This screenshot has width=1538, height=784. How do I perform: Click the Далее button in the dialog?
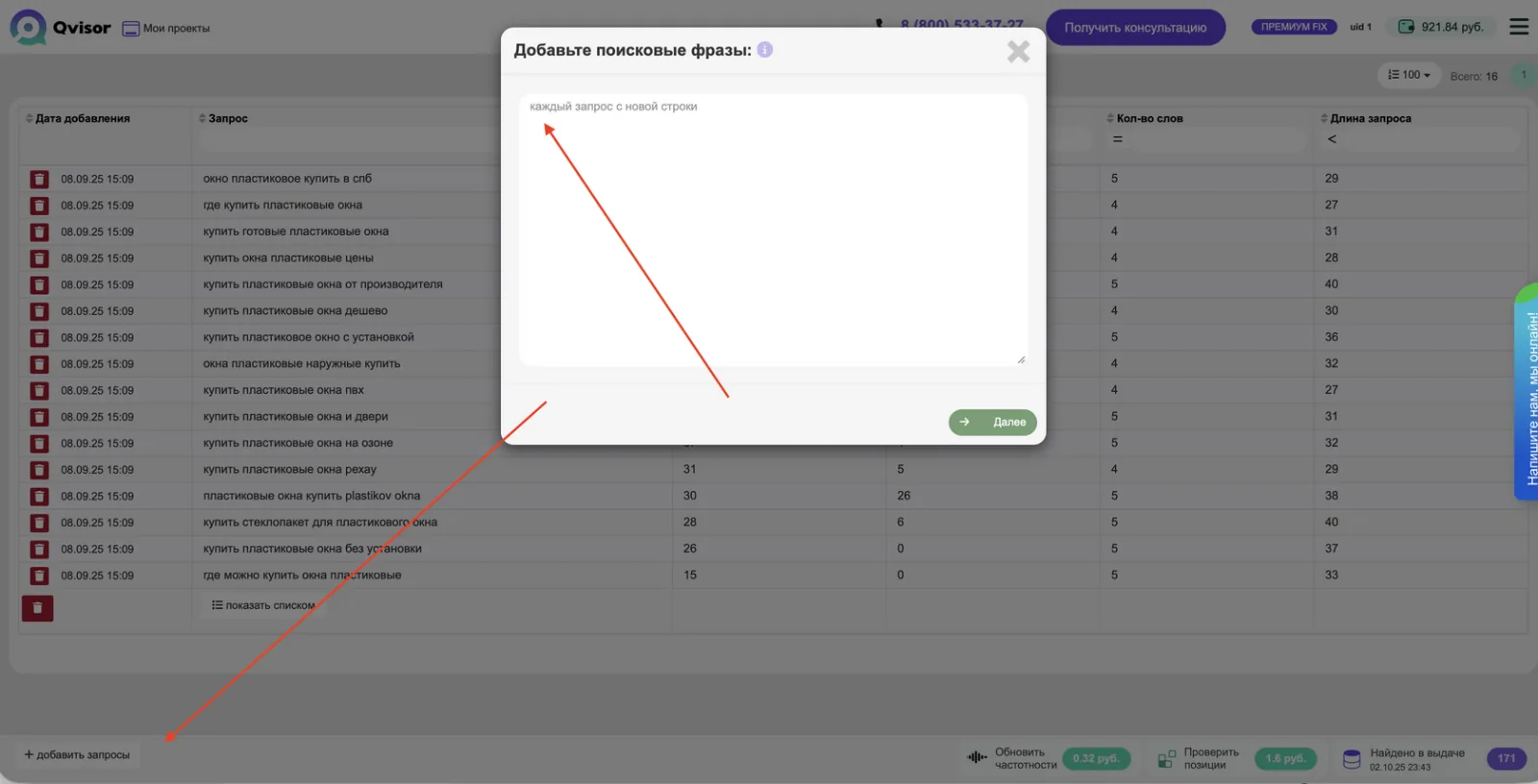(993, 422)
